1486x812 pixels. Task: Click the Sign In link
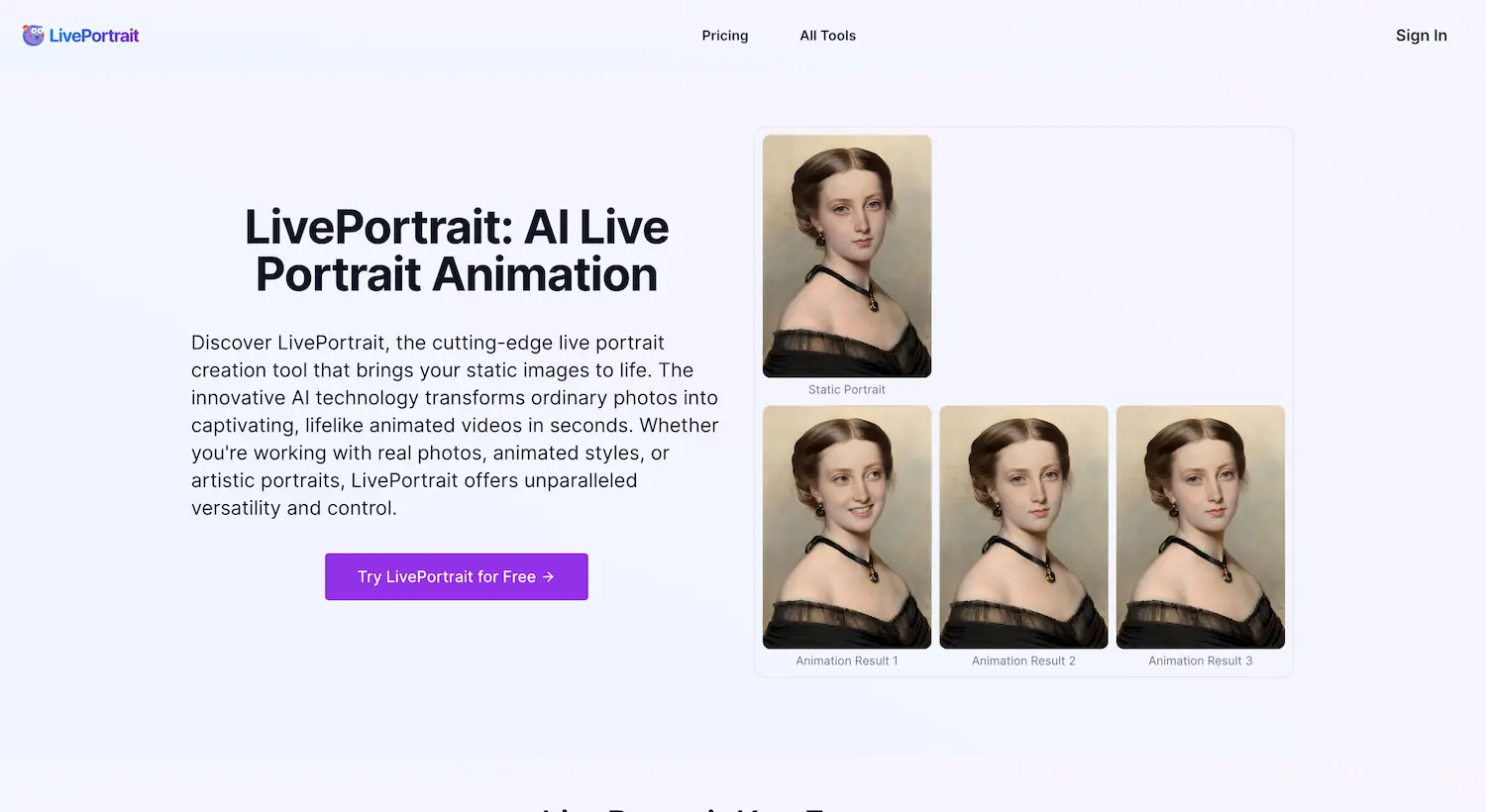point(1421,36)
